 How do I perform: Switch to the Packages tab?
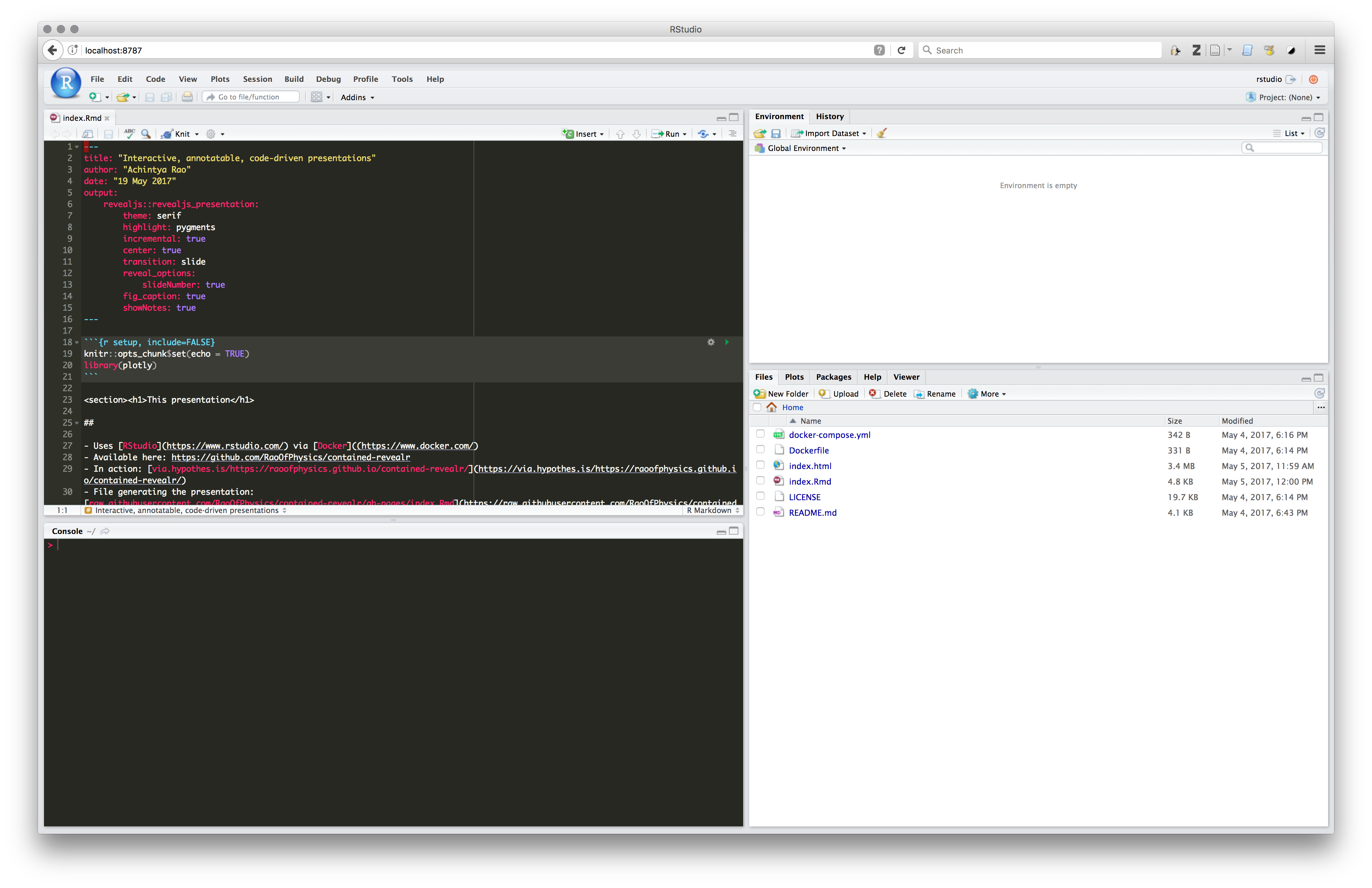pos(833,377)
